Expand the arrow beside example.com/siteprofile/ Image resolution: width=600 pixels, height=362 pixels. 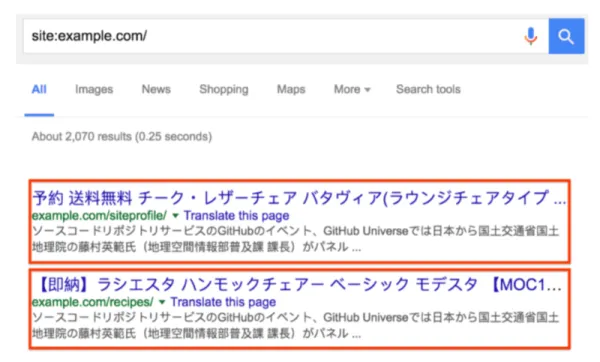pyautogui.click(x=175, y=216)
